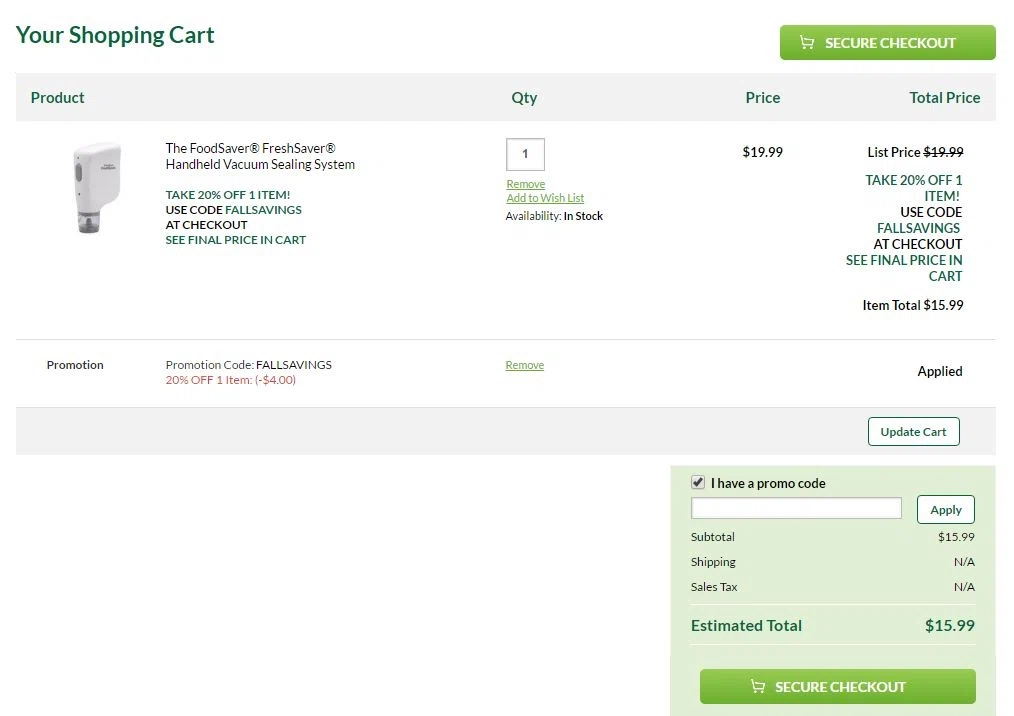Click the 'Applied' promotion status text
The image size is (1014, 716).
coord(940,371)
